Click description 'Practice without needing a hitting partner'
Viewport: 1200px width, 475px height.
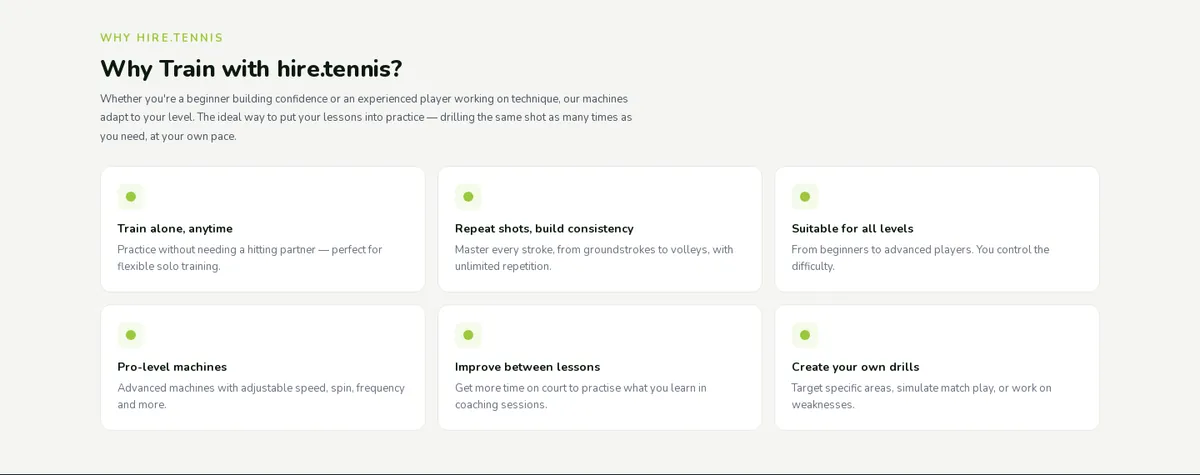250,258
